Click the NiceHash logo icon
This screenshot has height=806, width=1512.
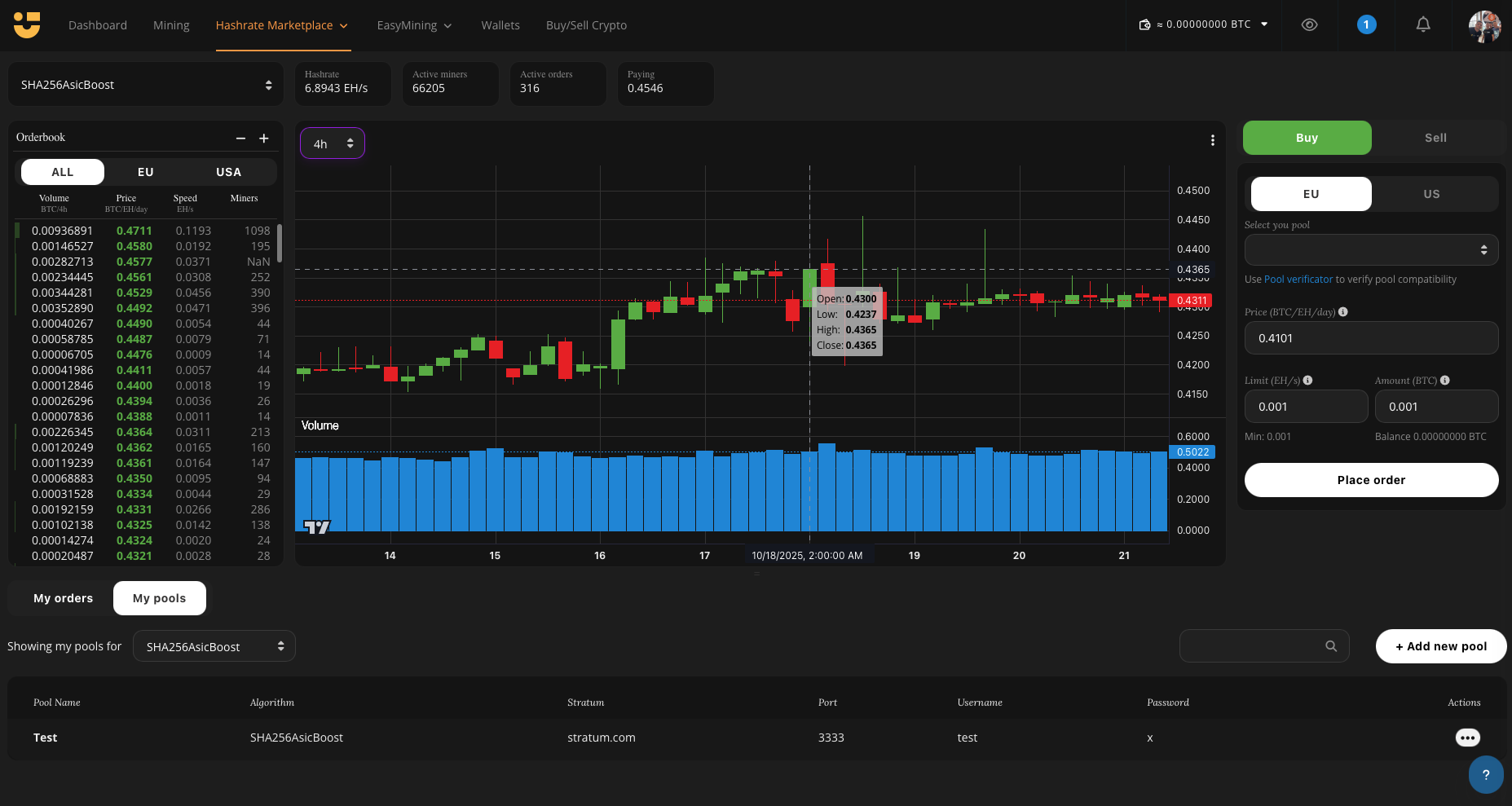(x=27, y=25)
